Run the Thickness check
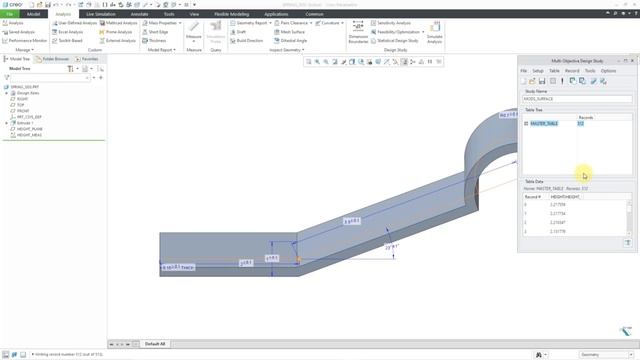Image resolution: width=640 pixels, height=360 pixels. point(154,41)
